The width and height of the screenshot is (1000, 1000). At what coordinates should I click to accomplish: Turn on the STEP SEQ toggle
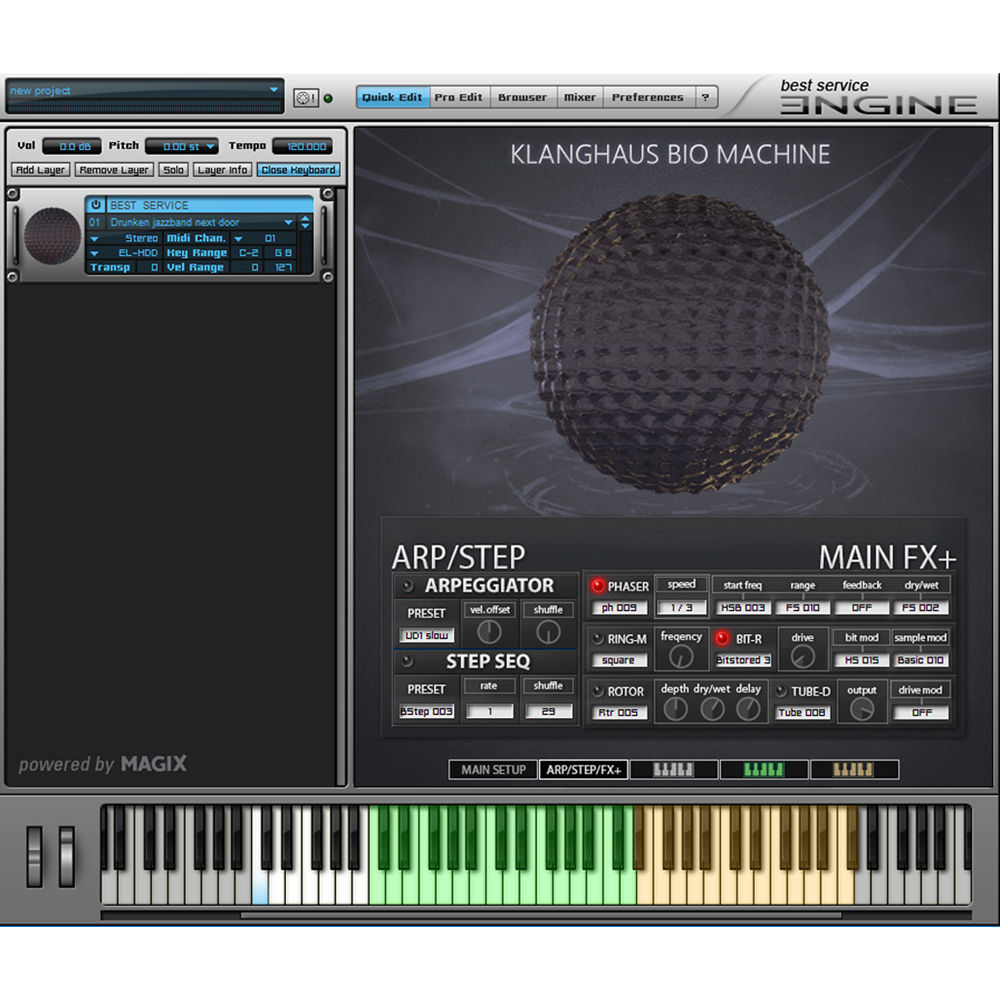[x=407, y=661]
